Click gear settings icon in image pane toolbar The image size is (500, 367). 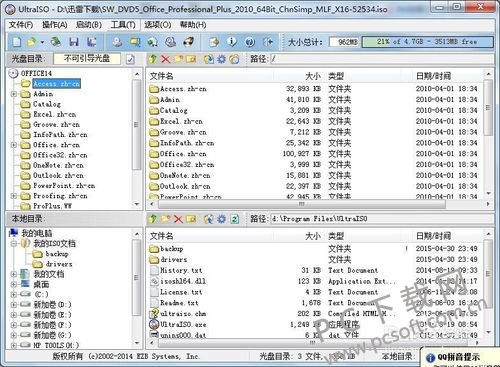pyautogui.click(x=221, y=59)
